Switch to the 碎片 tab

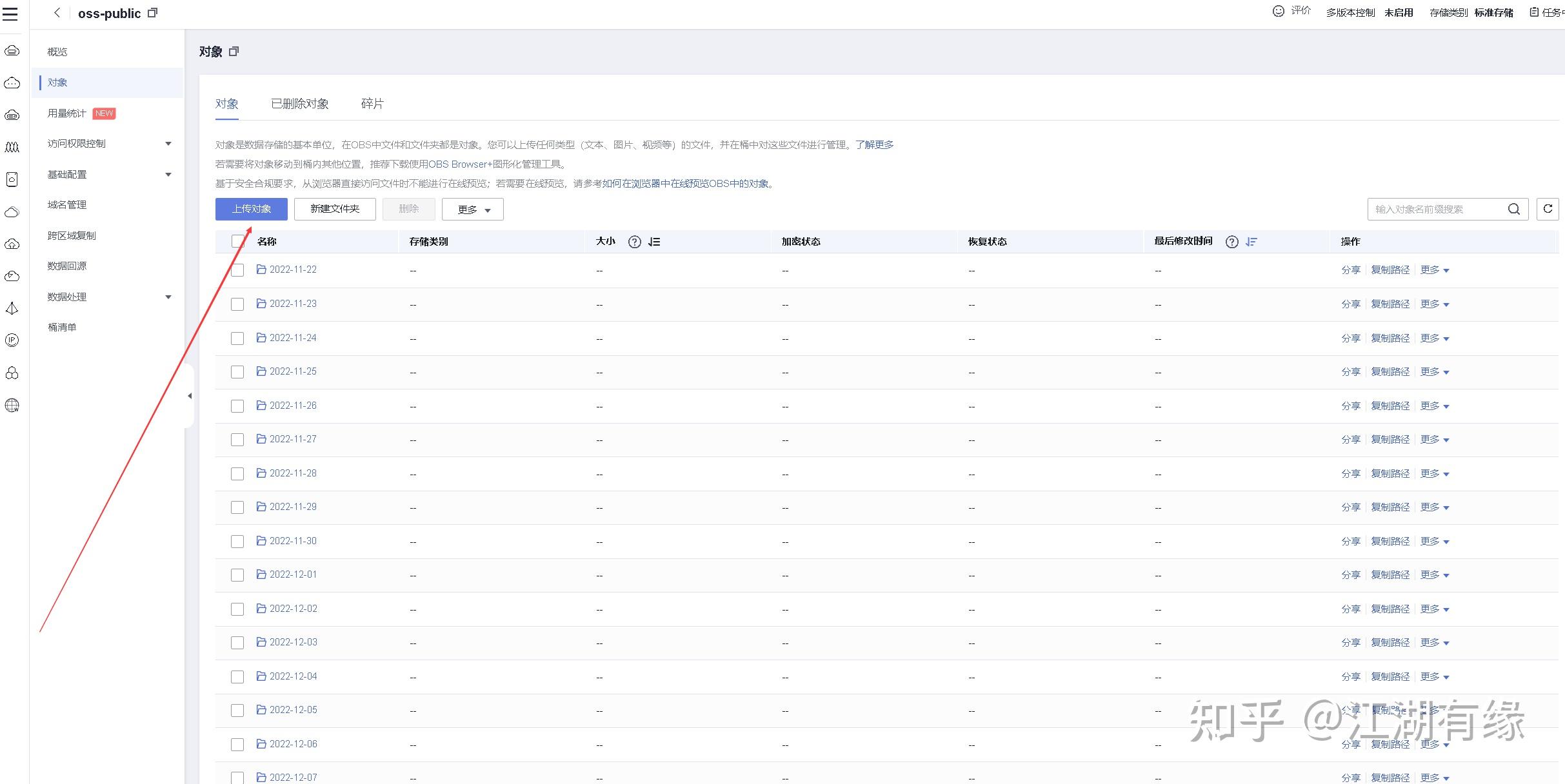tap(372, 104)
